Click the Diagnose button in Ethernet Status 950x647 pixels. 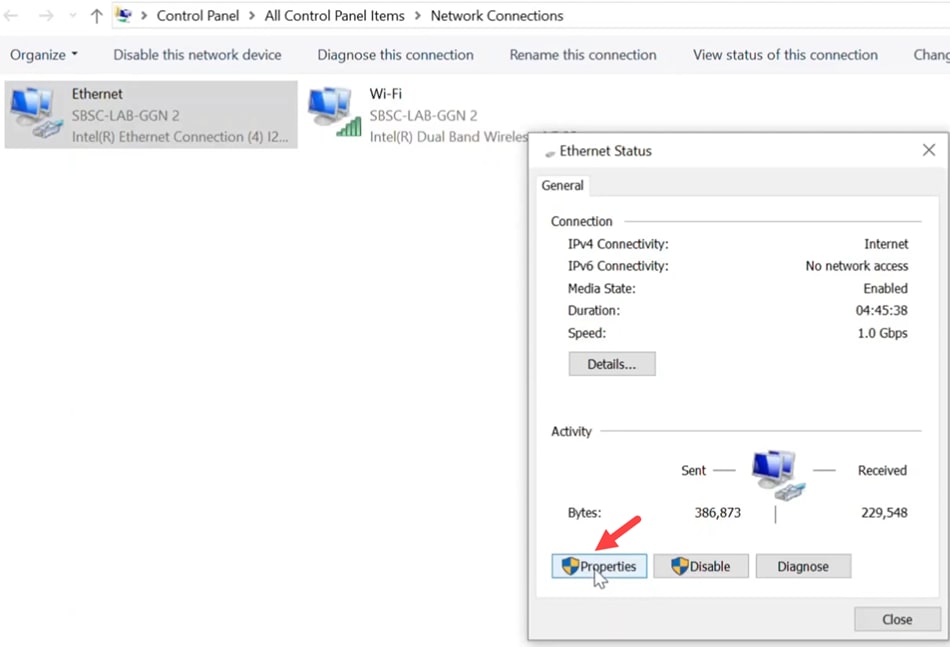[803, 566]
